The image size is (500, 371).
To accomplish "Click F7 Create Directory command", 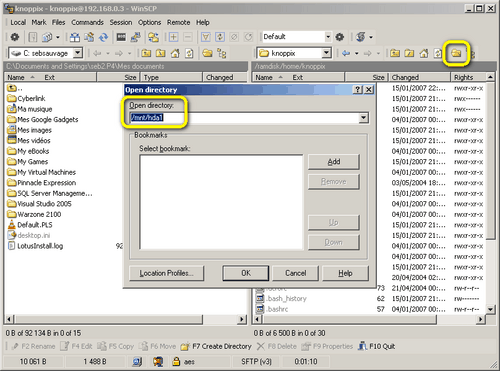I will coord(216,346).
